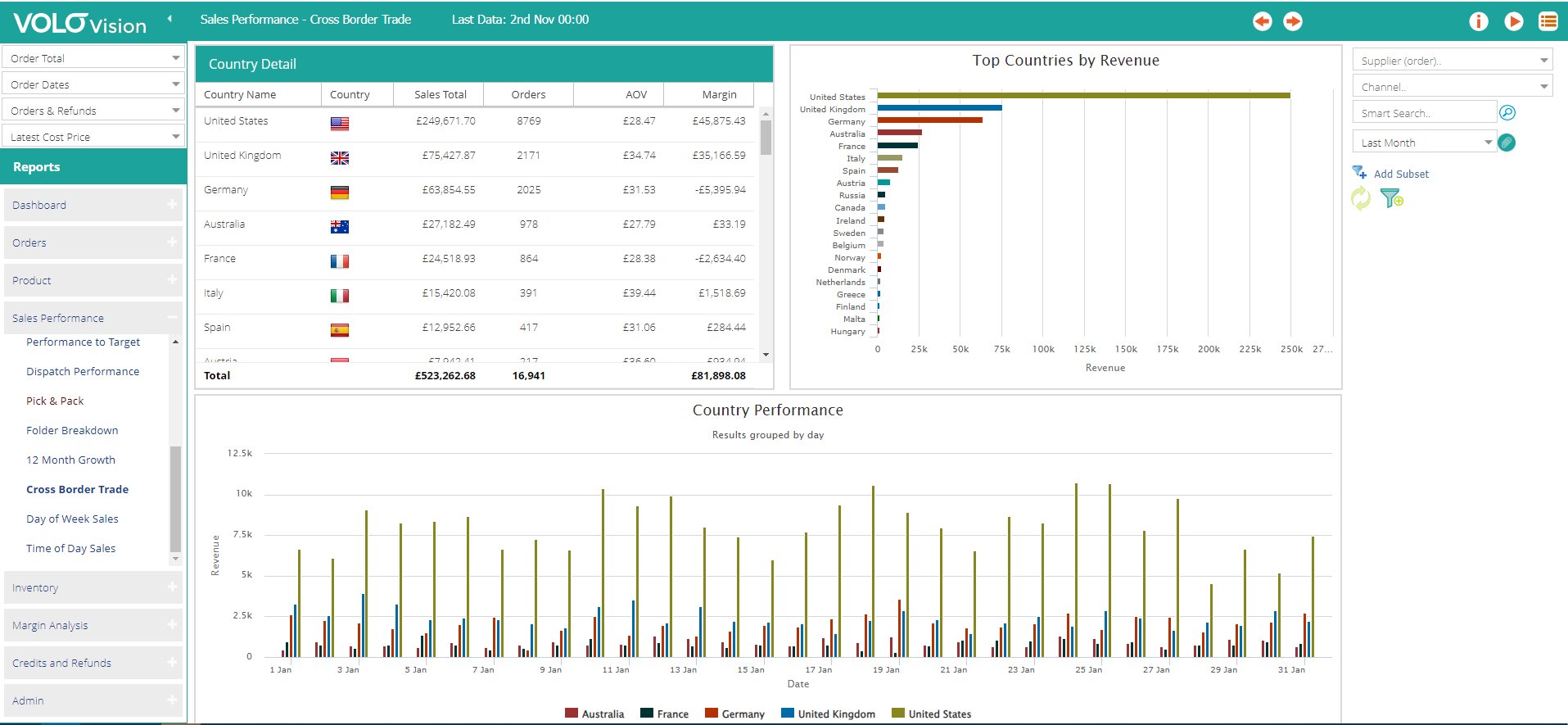Screen dimensions: 1568x725
Task: Open the info icon in header
Action: pos(1478,21)
